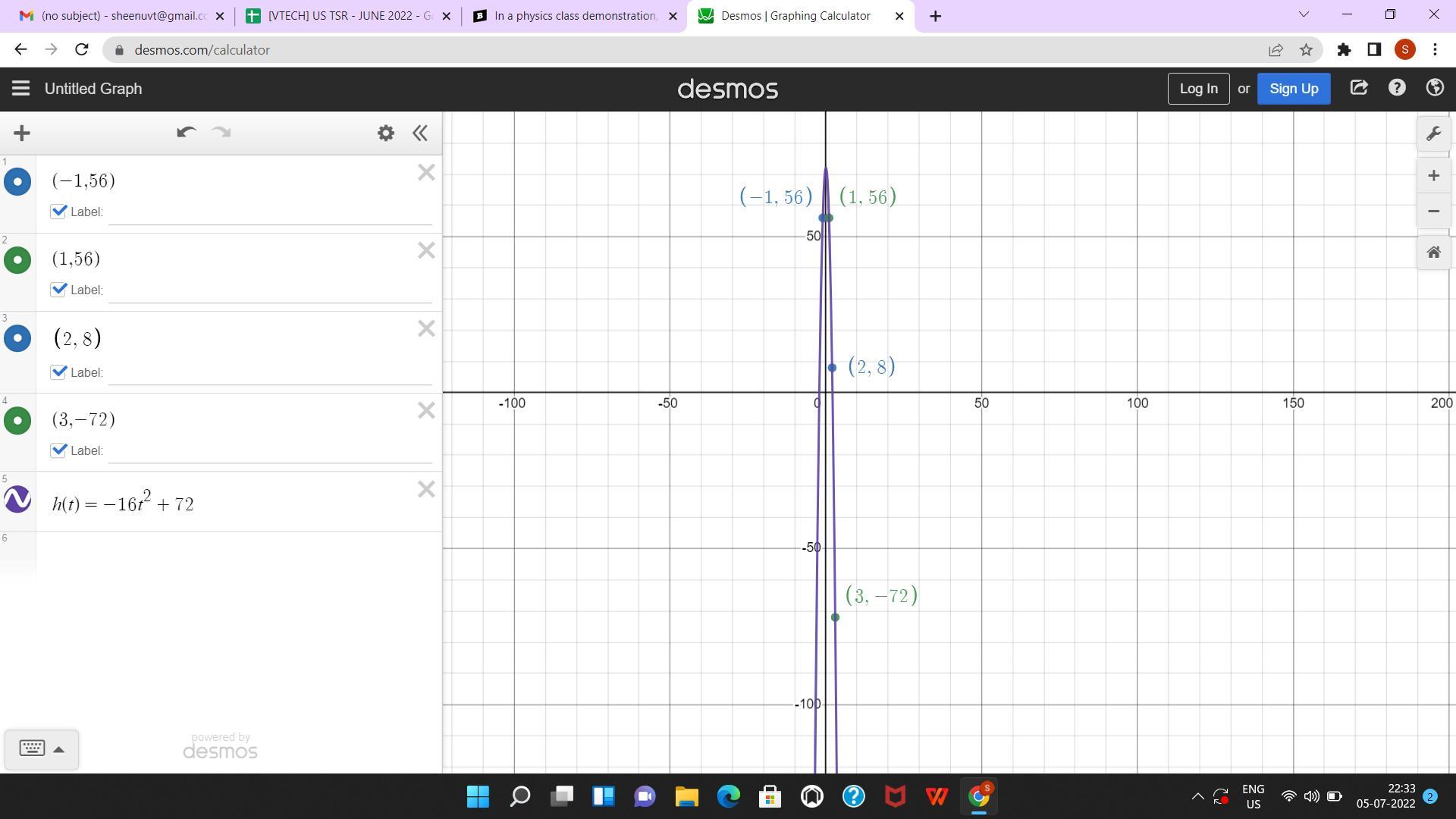The image size is (1456, 819).
Task: Open the Share Graph icon
Action: pos(1358,88)
